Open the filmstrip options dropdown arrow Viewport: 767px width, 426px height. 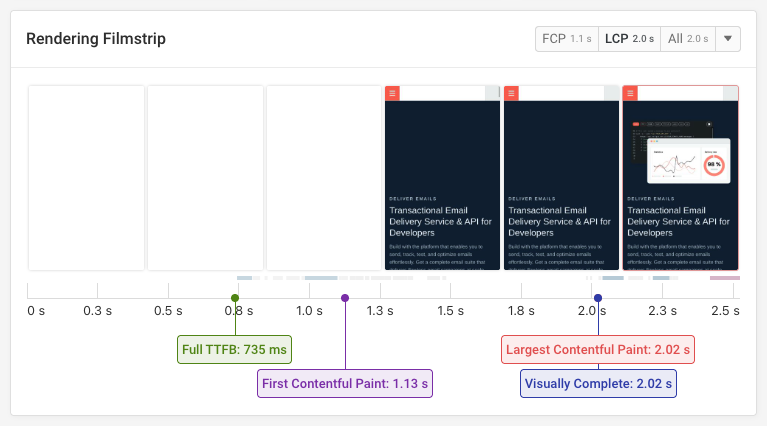click(x=728, y=39)
